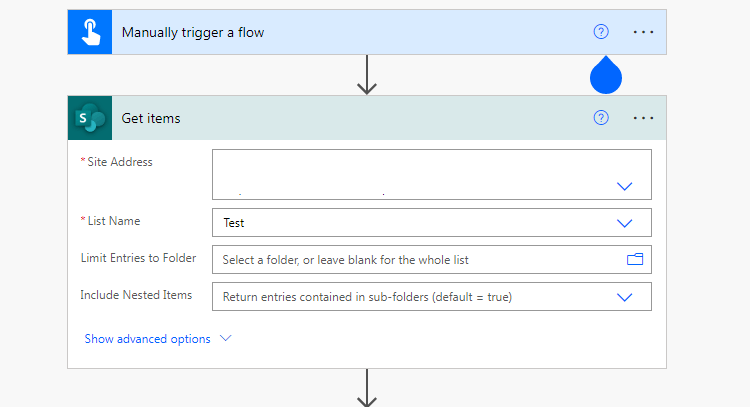Expand the Include Nested Items dropdown

click(624, 297)
